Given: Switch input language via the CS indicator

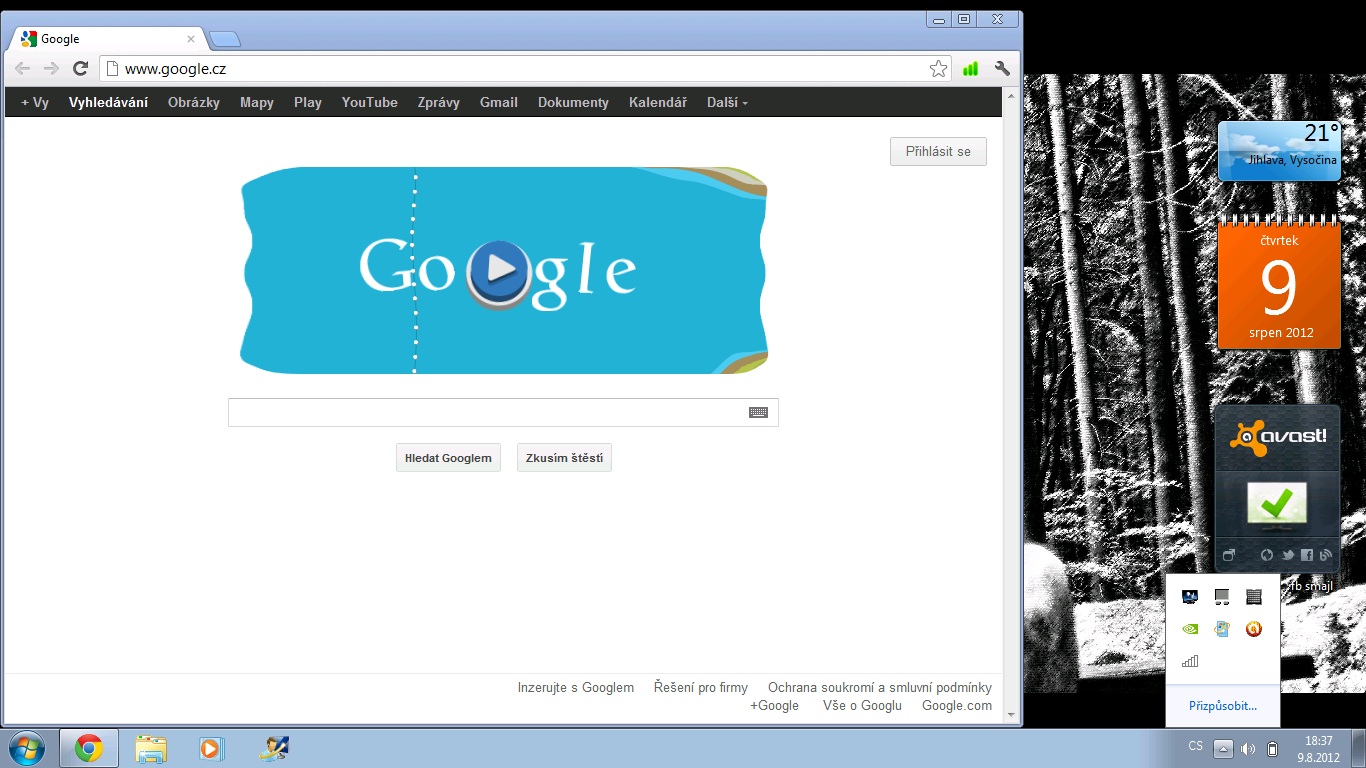Looking at the screenshot, I should coord(1195,747).
